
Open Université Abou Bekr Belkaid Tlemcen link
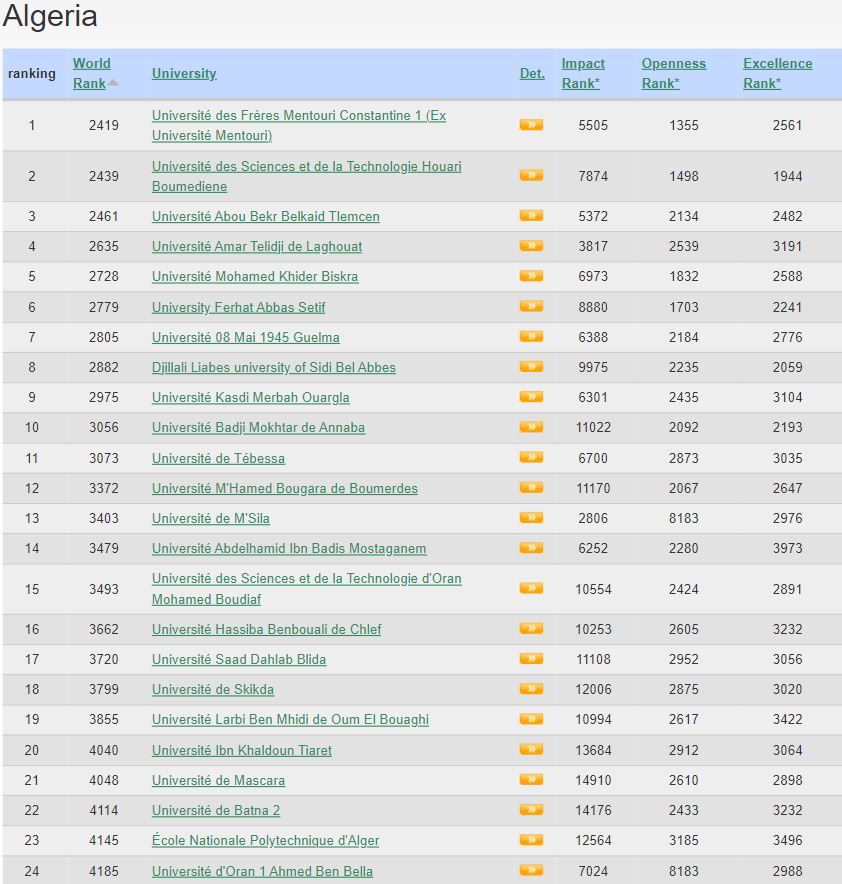[x=265, y=216]
